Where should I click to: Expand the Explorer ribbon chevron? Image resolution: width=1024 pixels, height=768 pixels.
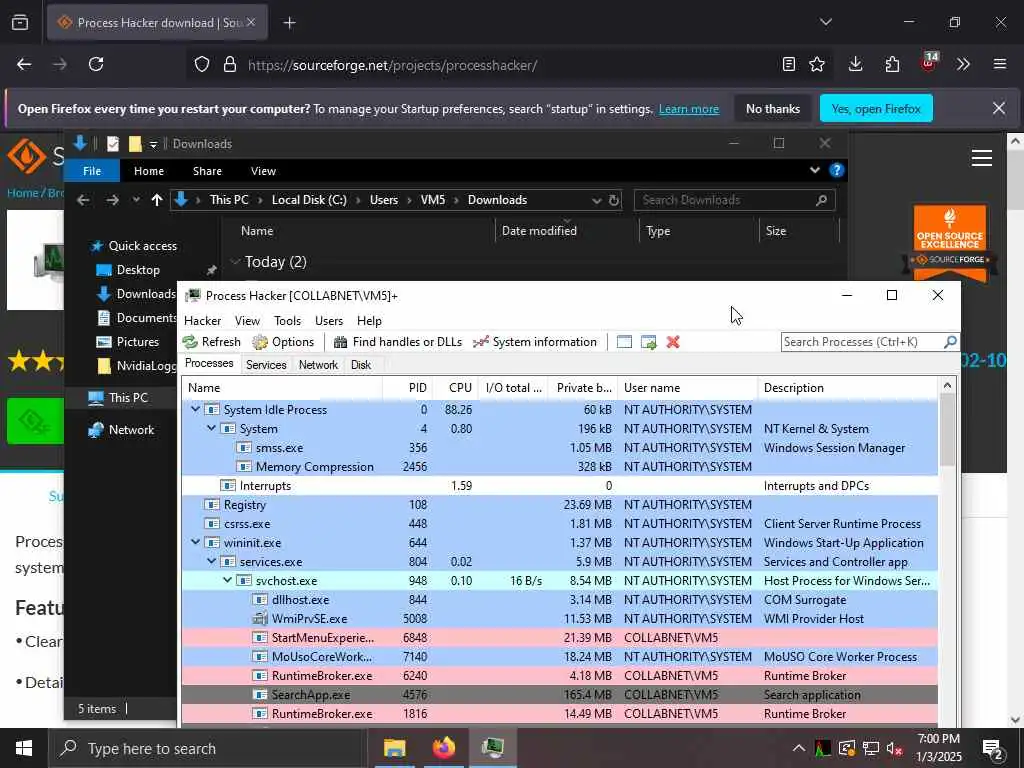(x=815, y=170)
